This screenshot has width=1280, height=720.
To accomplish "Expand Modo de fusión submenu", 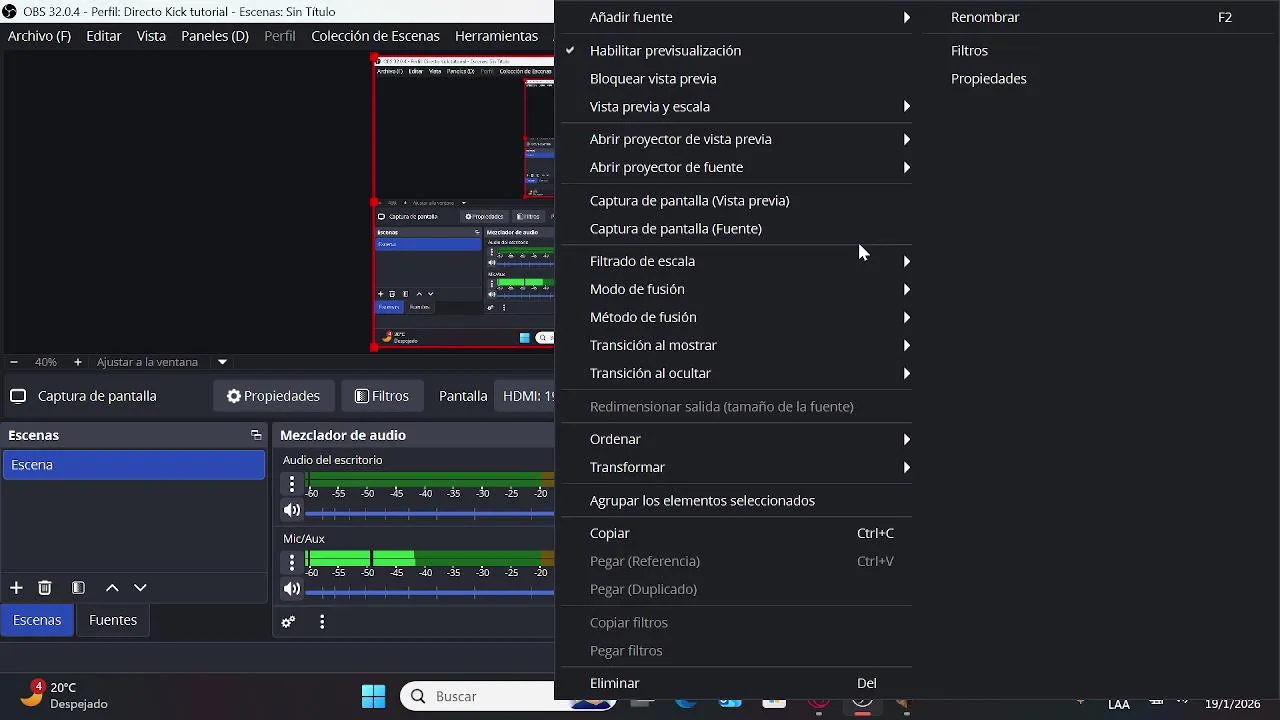I will [x=736, y=289].
